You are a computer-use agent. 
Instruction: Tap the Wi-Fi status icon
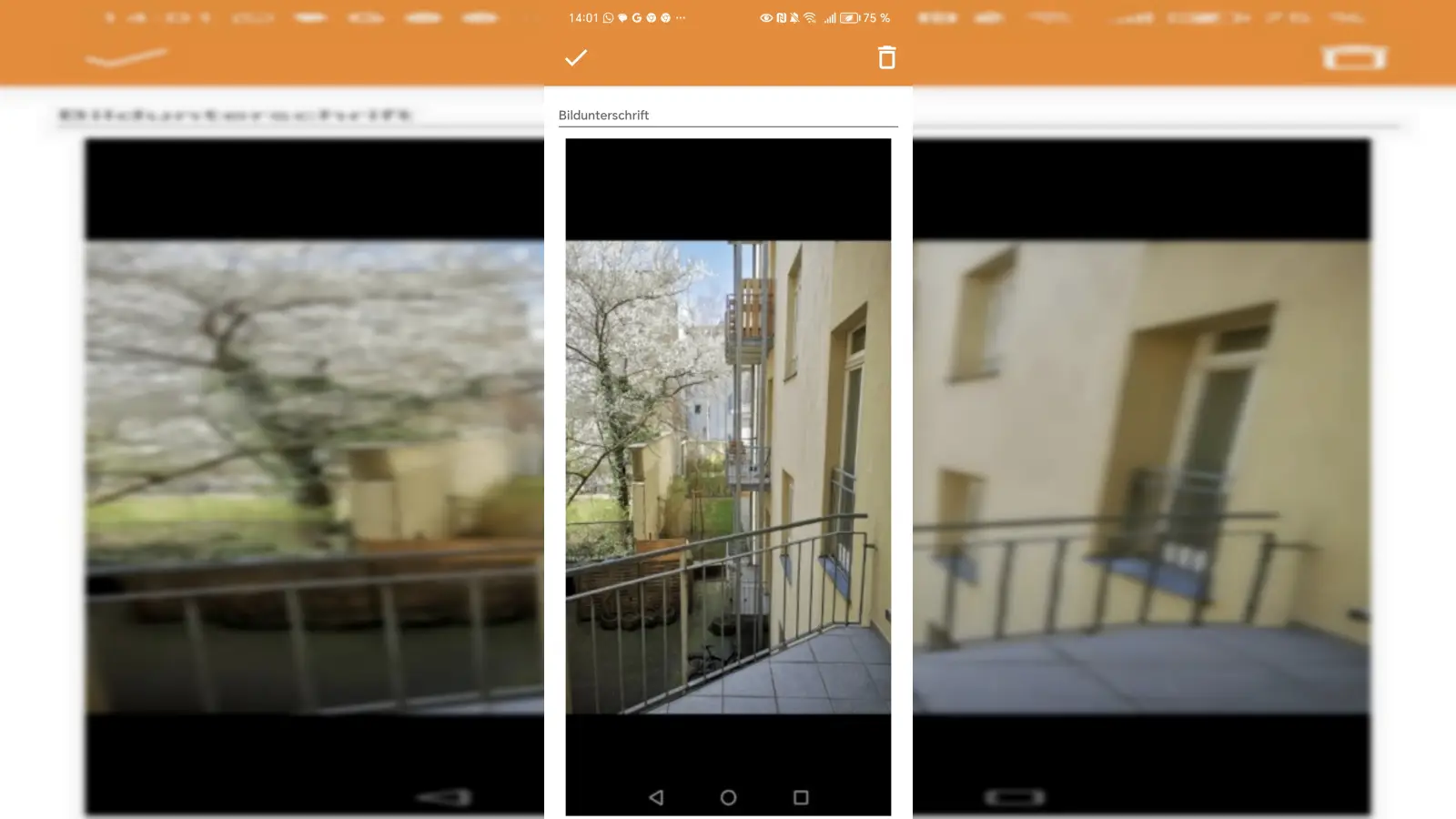pos(810,18)
